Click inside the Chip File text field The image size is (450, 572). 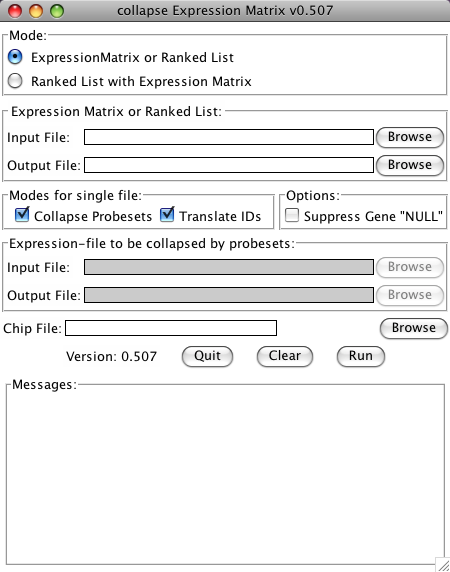tap(171, 328)
